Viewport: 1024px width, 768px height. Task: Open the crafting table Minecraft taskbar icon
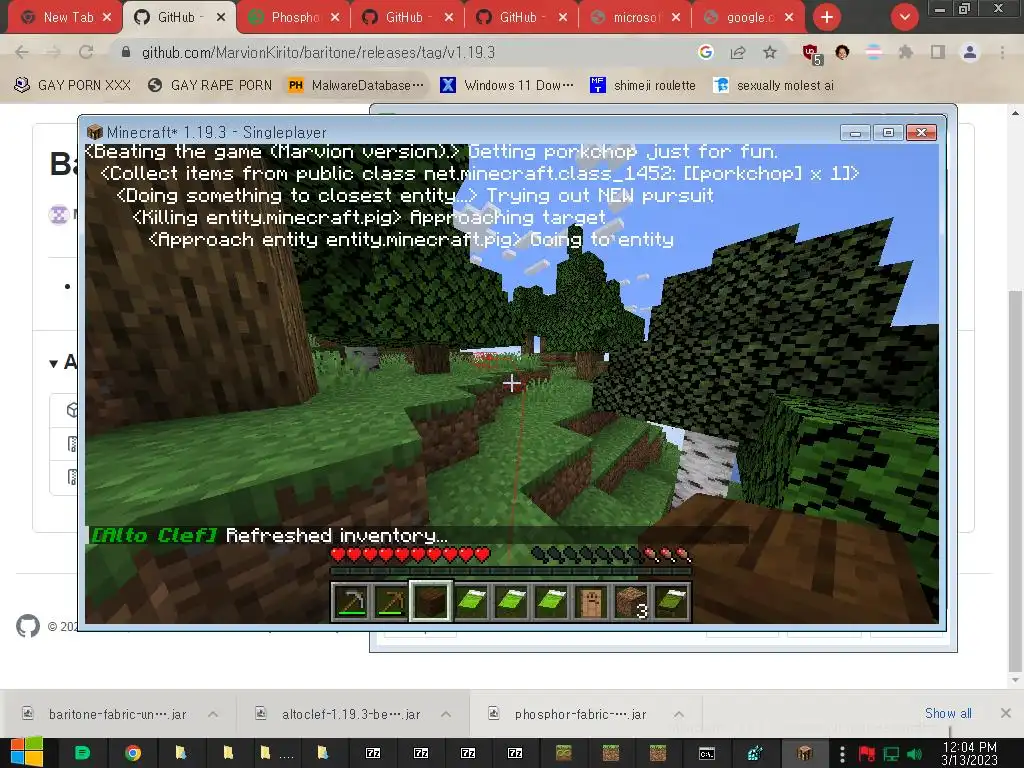click(x=805, y=753)
